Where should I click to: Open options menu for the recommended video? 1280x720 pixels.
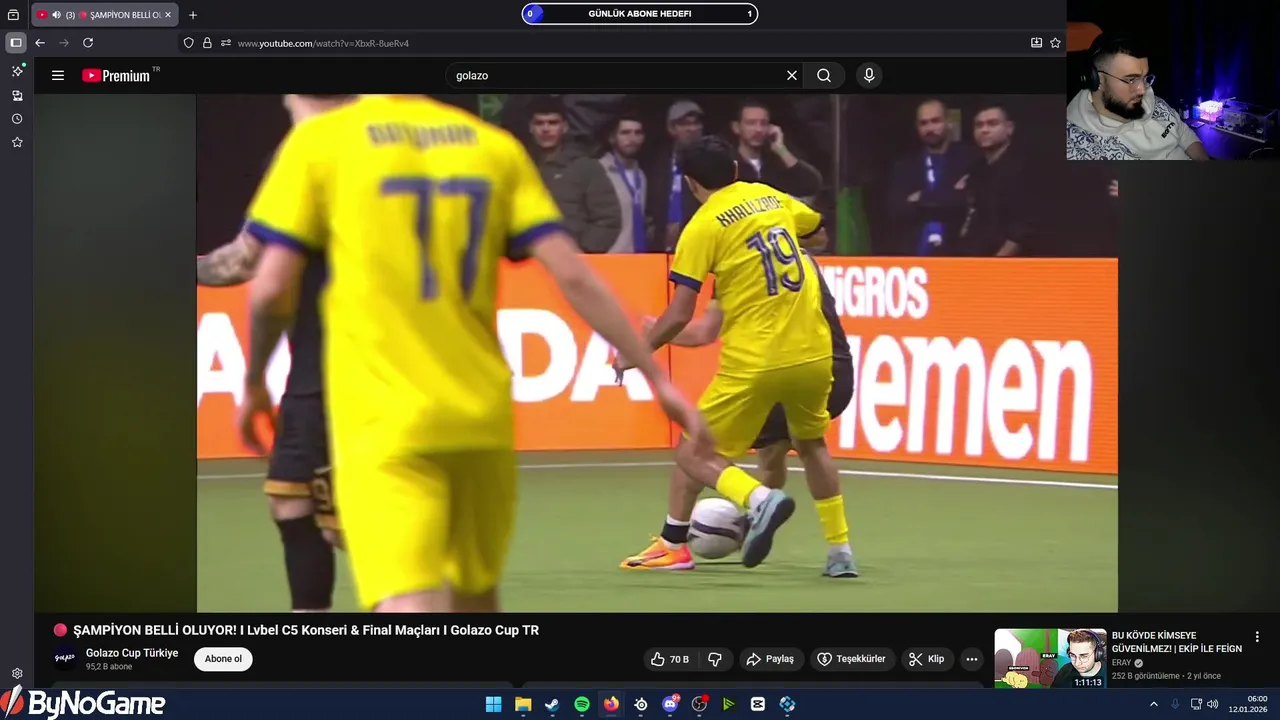click(1257, 637)
